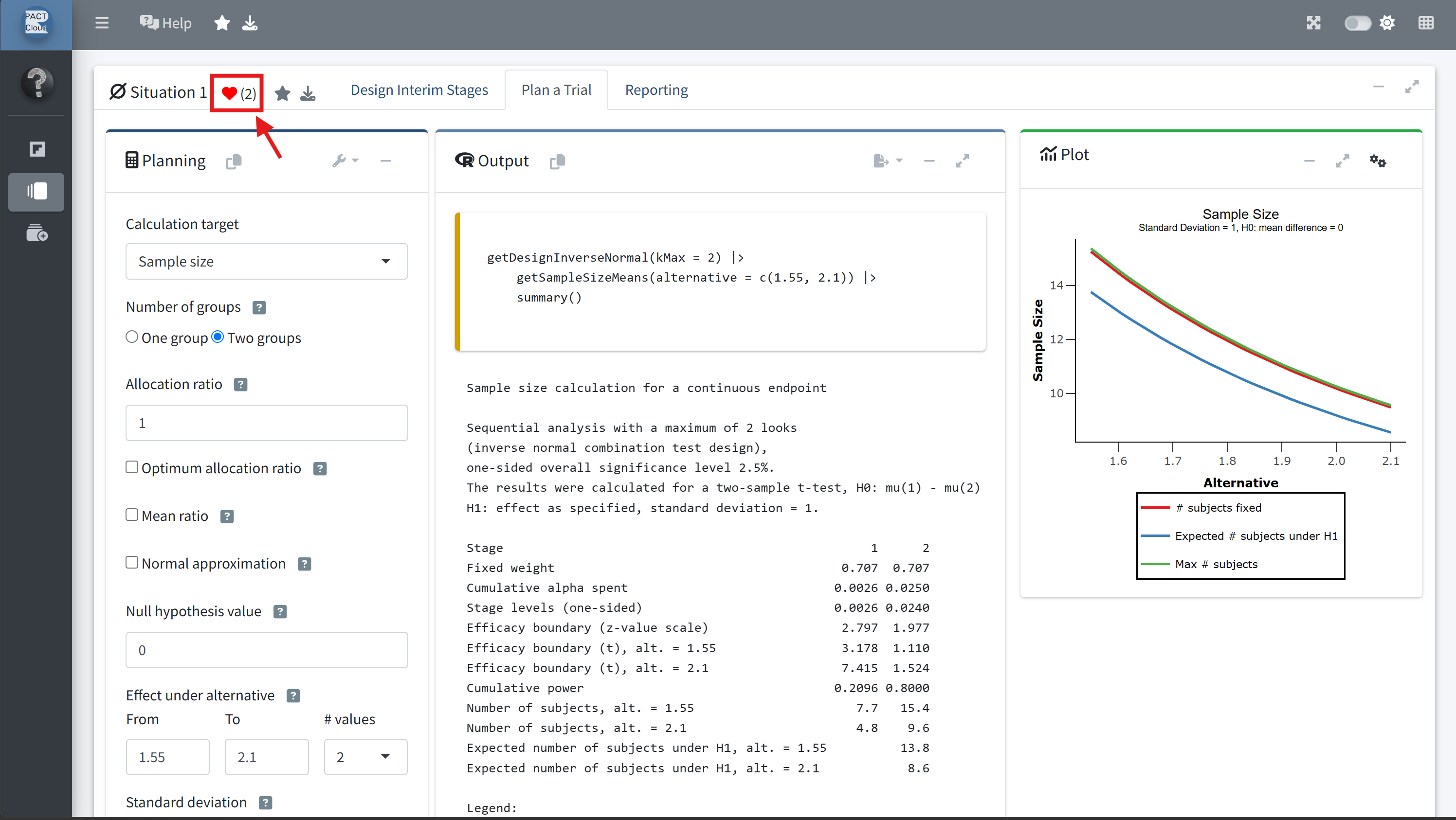This screenshot has height=820, width=1456.
Task: Collapse the Situation 1 card
Action: [x=1379, y=87]
